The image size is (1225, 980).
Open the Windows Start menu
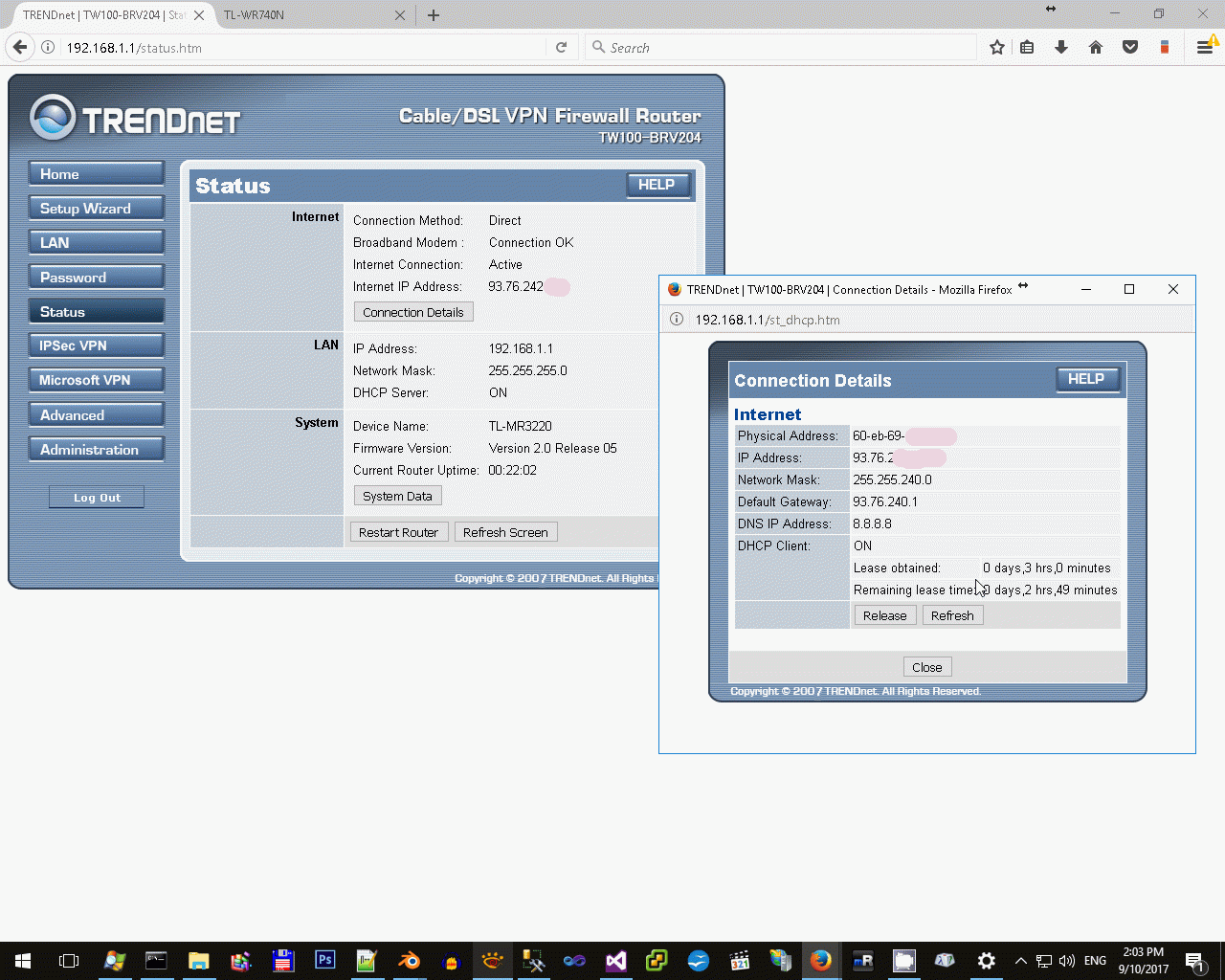[x=23, y=961]
